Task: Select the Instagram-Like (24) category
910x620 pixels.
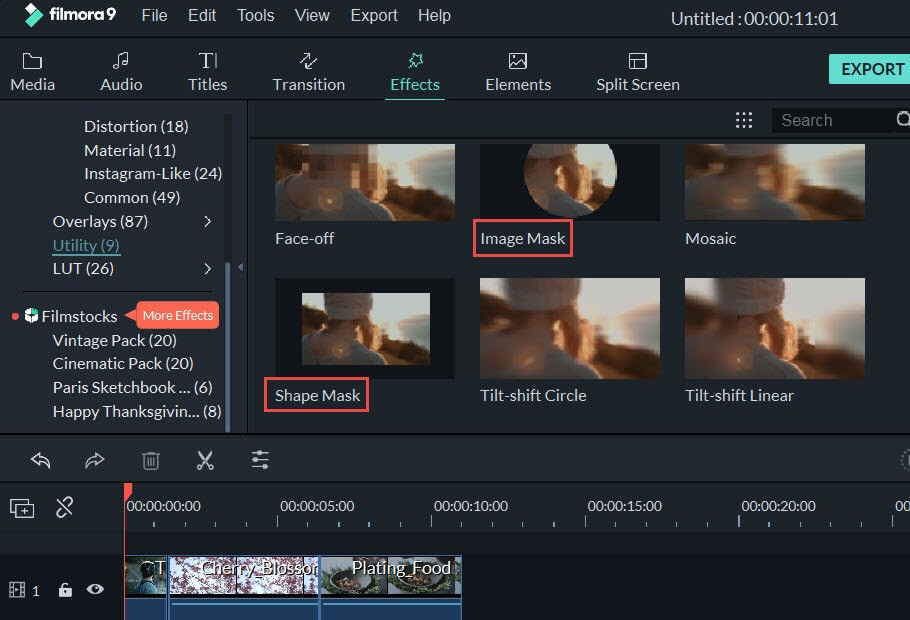Action: [153, 174]
